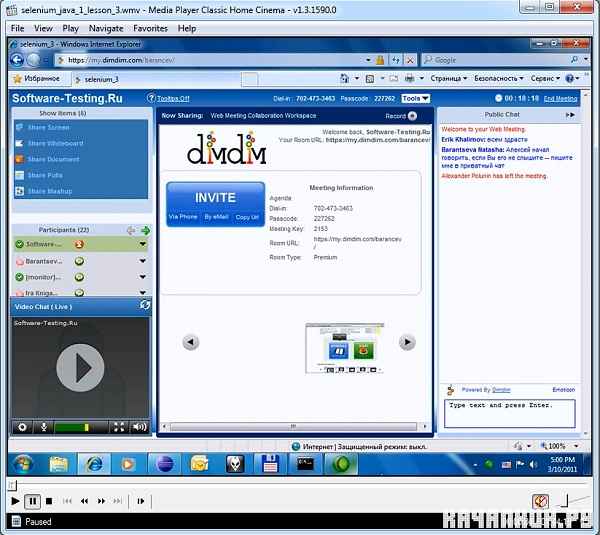This screenshot has width=600, height=535.
Task: Toggle the Barantsev participant microphone status icon
Action: (79, 261)
